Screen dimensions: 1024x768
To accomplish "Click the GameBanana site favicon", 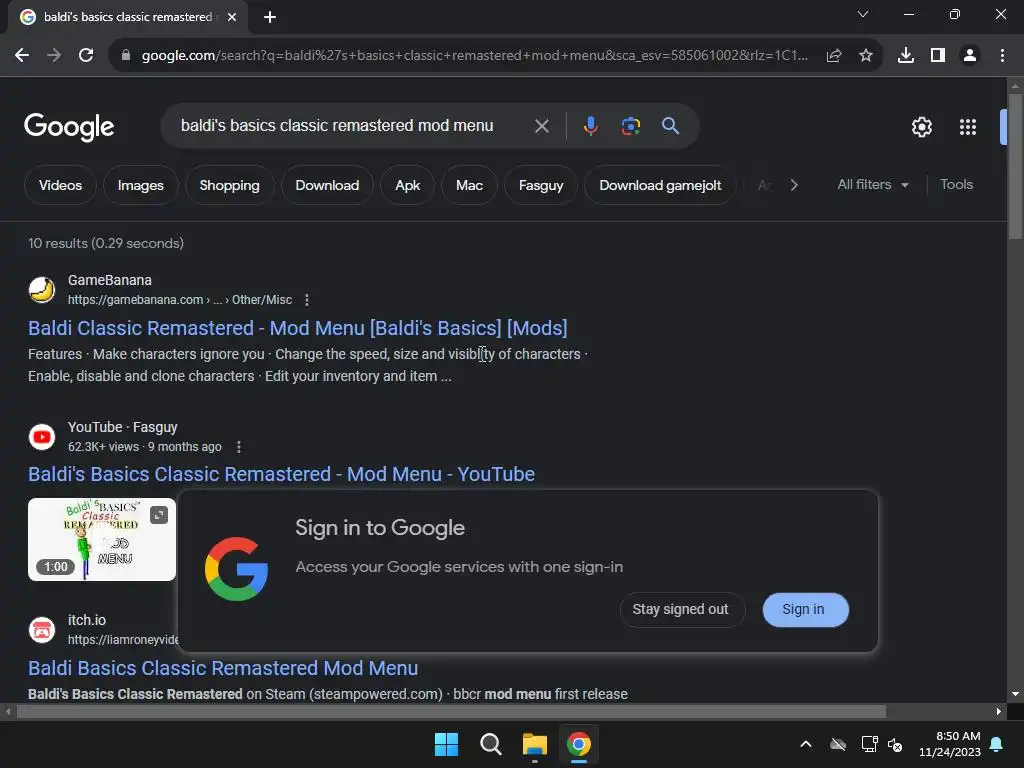I will [x=42, y=289].
